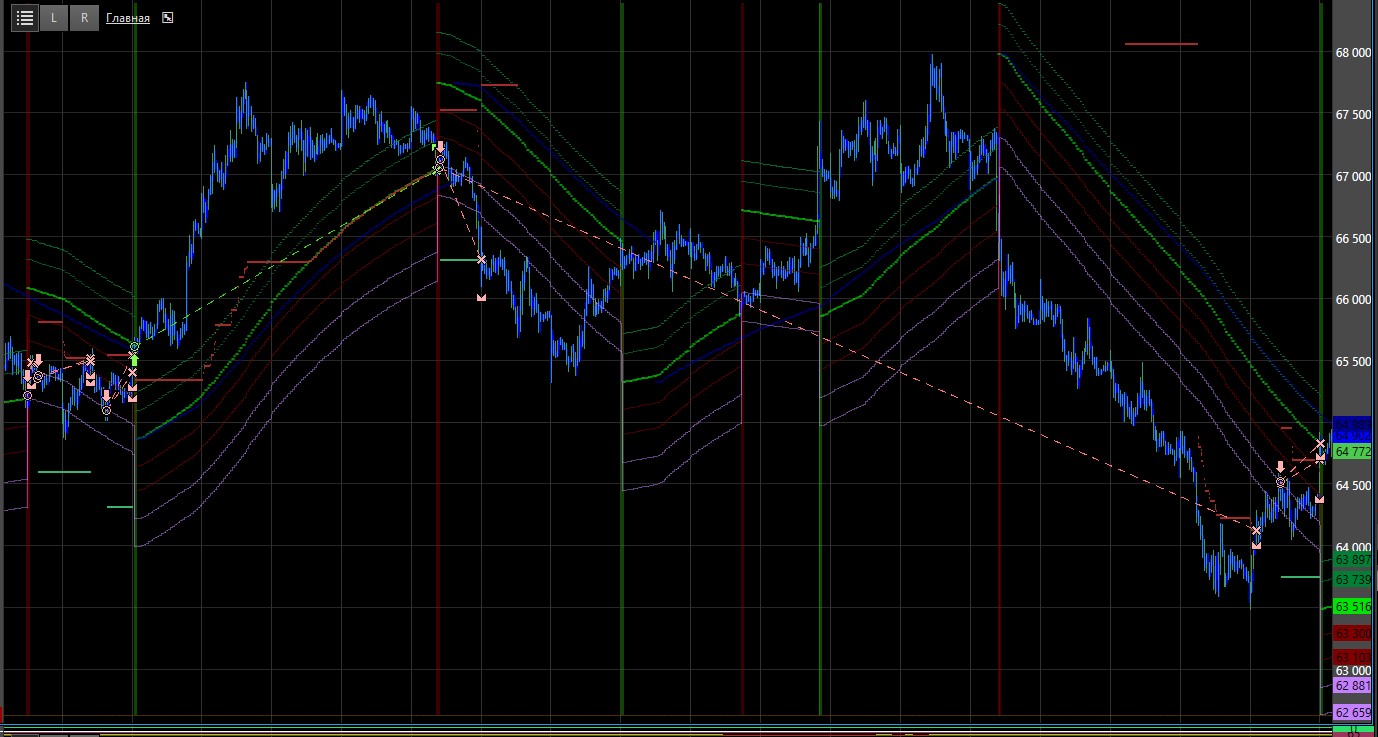
Task: Click the purple 62 659 price label
Action: pyautogui.click(x=1353, y=713)
